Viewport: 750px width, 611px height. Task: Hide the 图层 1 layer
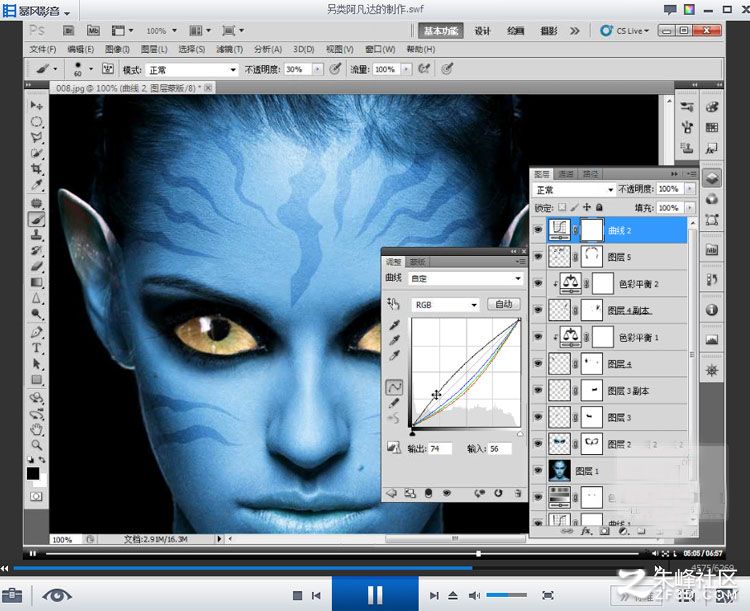click(538, 471)
